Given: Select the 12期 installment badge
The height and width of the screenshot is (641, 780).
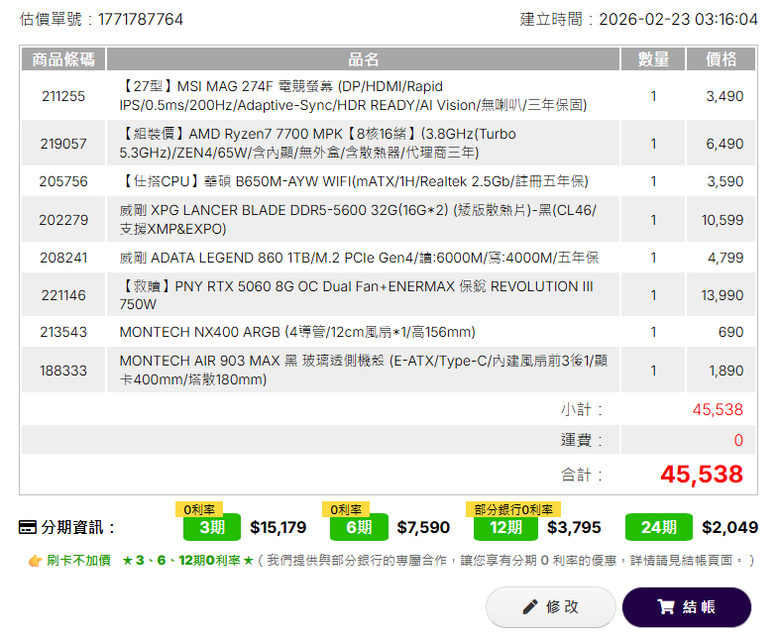Looking at the screenshot, I should click(505, 527).
